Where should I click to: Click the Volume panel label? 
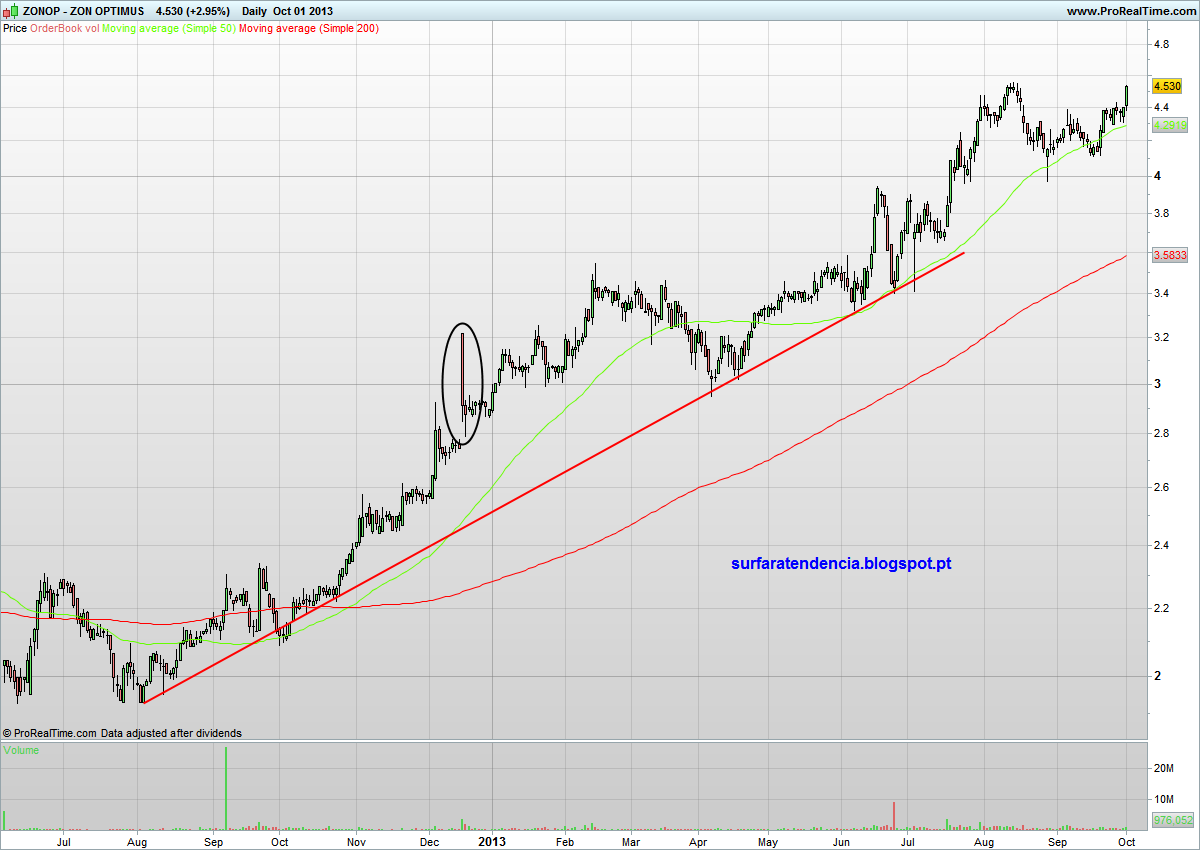(22, 749)
